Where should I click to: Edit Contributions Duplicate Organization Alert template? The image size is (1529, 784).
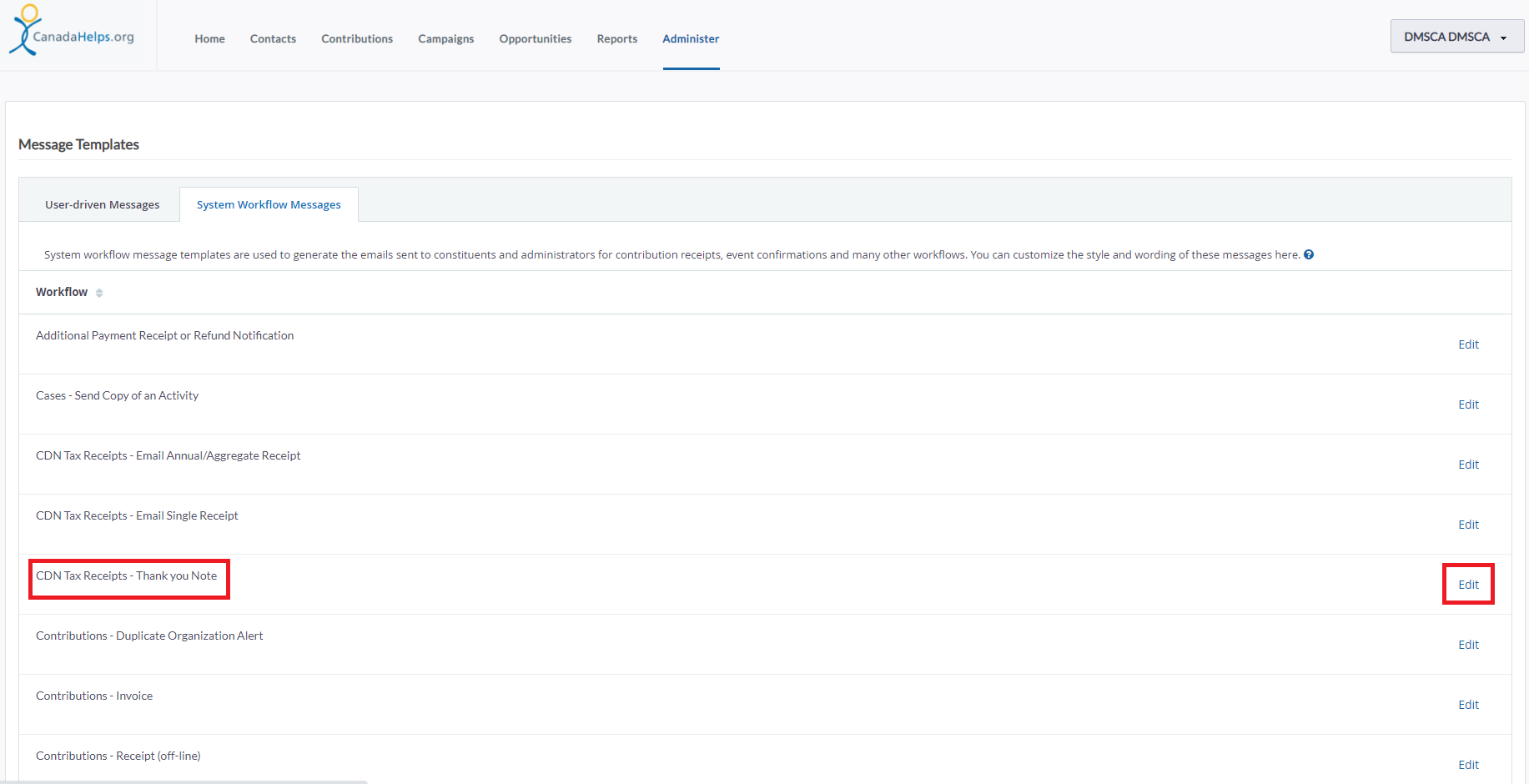coord(1468,645)
